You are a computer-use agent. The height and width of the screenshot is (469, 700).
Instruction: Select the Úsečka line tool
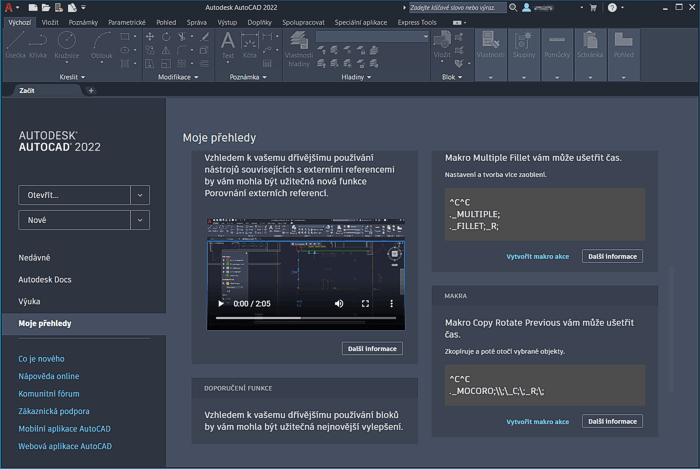coord(15,45)
